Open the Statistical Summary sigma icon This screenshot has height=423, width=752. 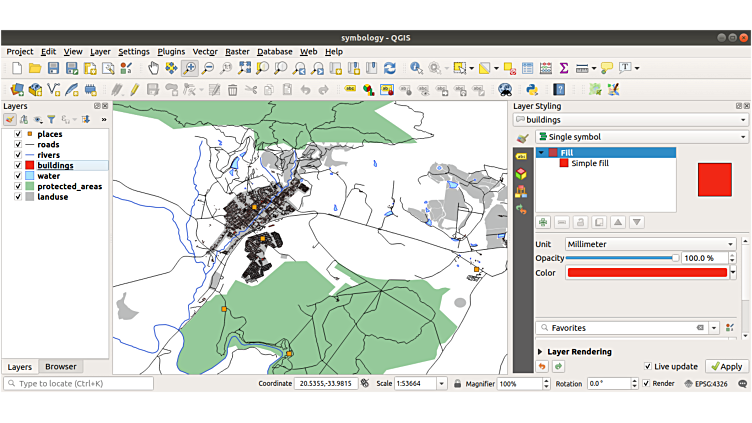563,68
